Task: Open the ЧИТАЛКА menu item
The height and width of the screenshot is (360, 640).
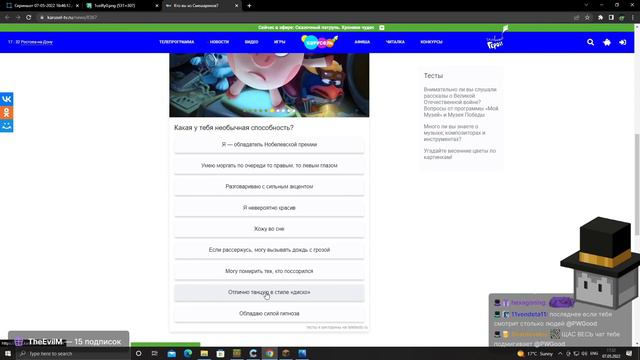Action: [395, 42]
